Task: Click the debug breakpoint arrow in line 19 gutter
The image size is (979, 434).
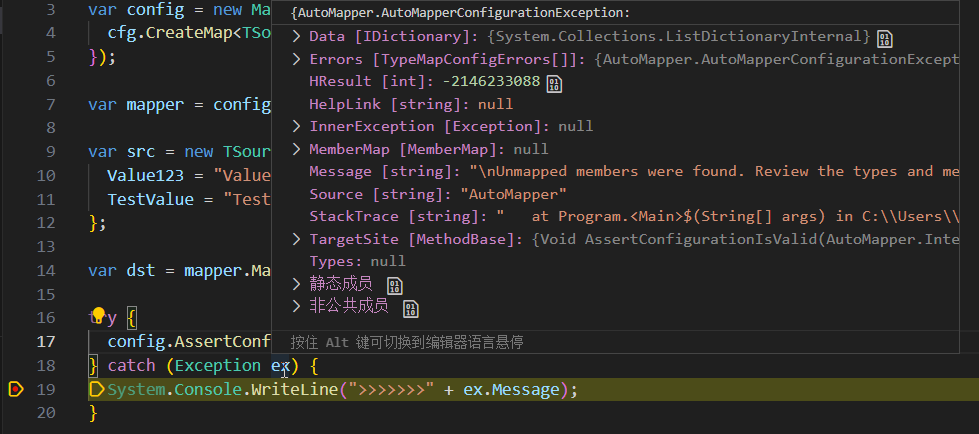Action: [15, 389]
